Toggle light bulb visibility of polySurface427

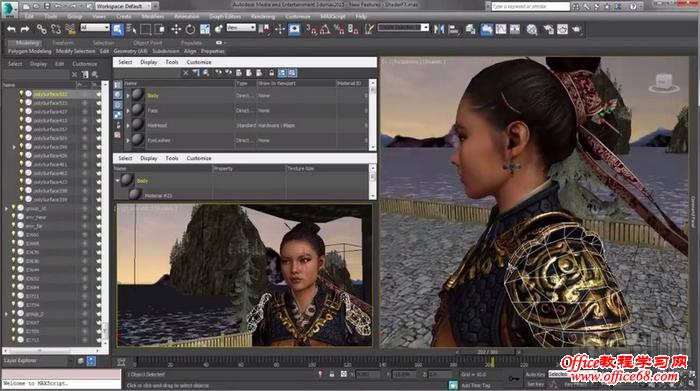[x=21, y=112]
